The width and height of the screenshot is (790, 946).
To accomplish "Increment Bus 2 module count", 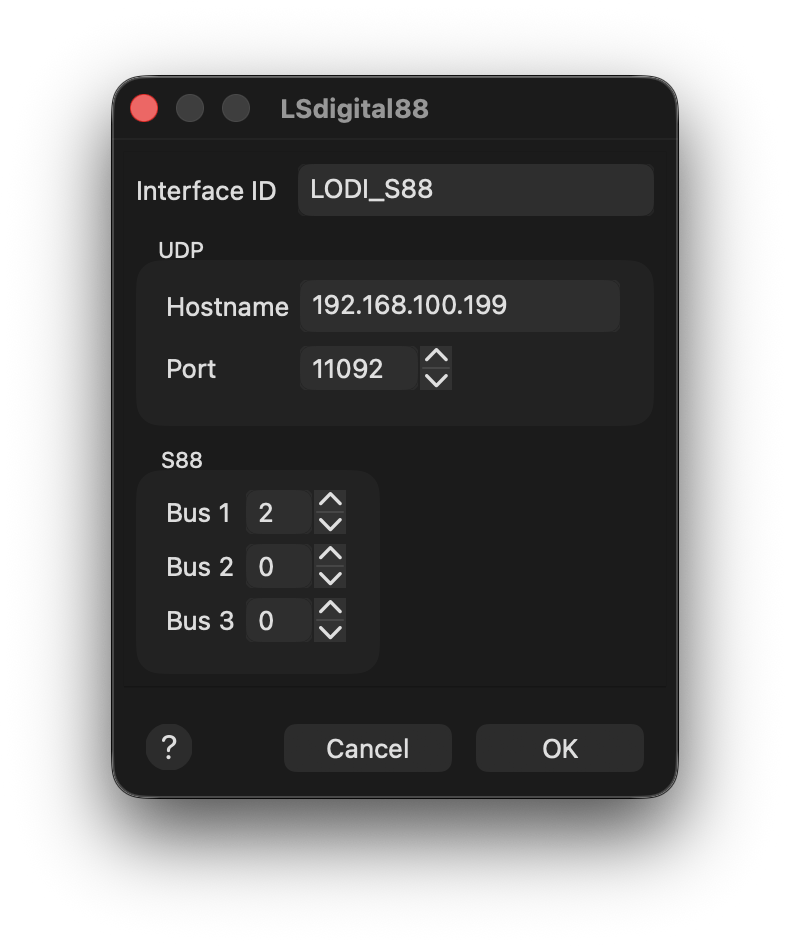I will [x=330, y=555].
